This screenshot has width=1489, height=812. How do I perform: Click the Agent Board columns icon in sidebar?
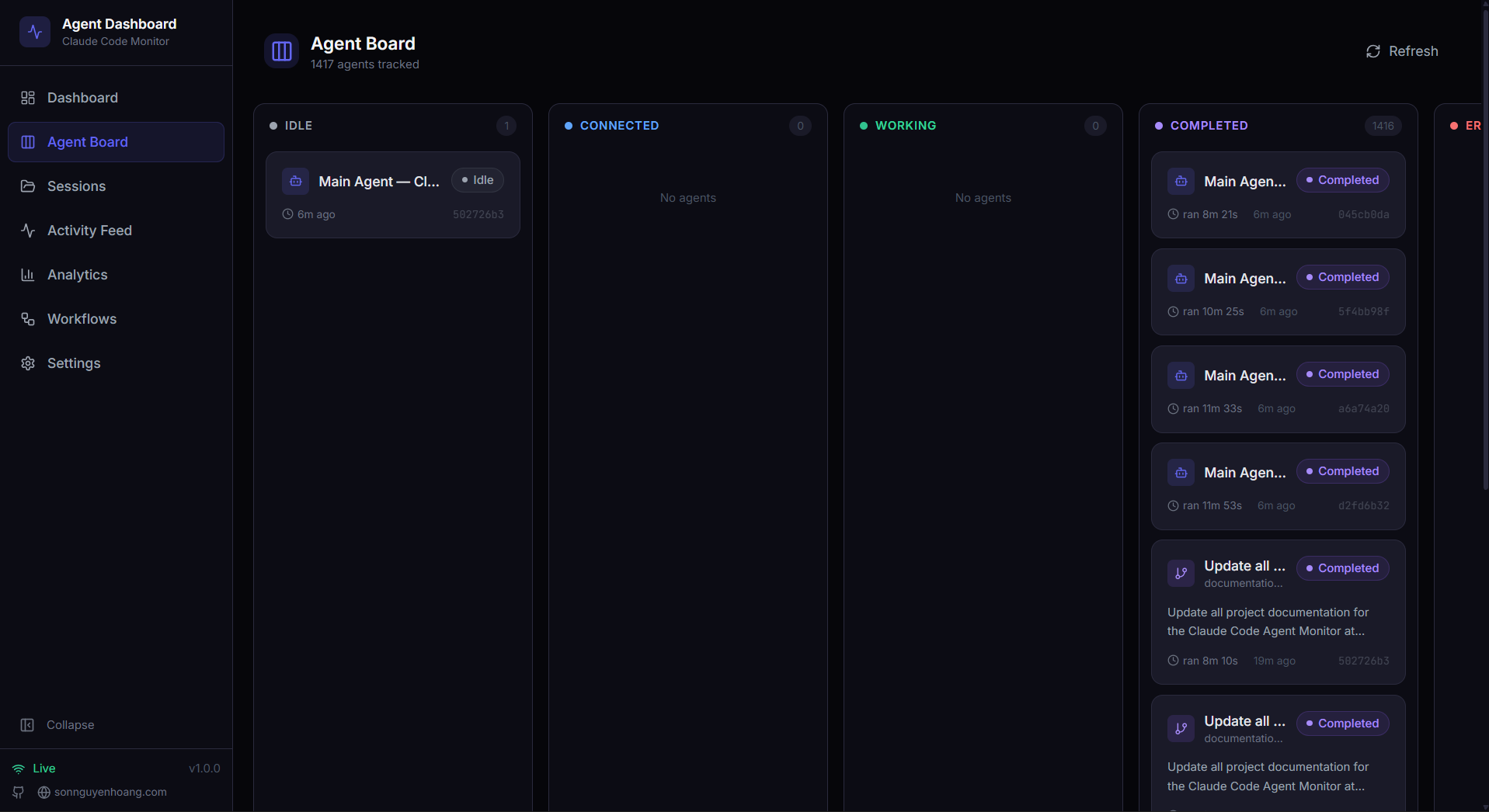(x=28, y=142)
